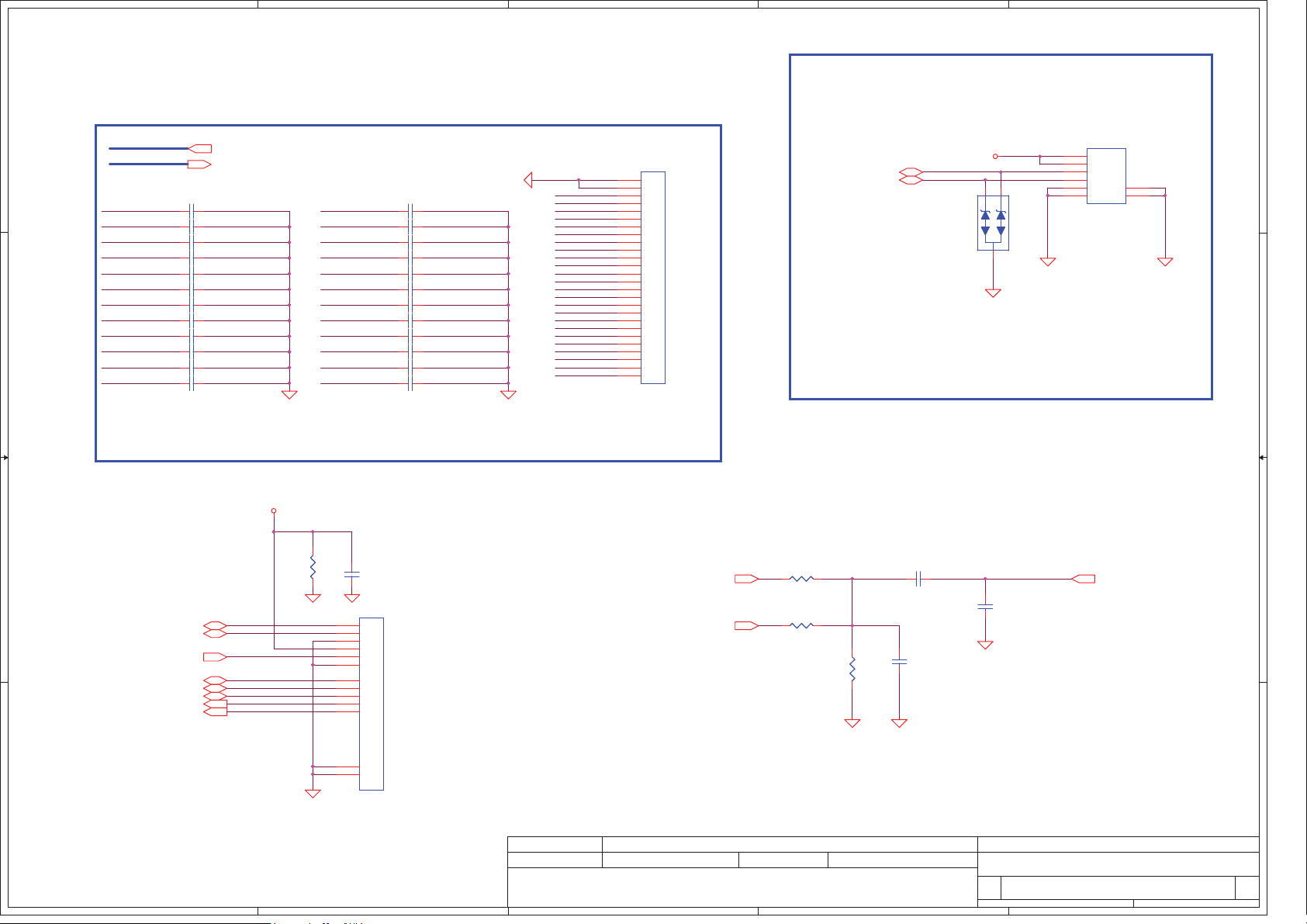The image size is (1307, 924).
Task: Select the horizontal series capacitor in the filter network
Action: point(918,579)
